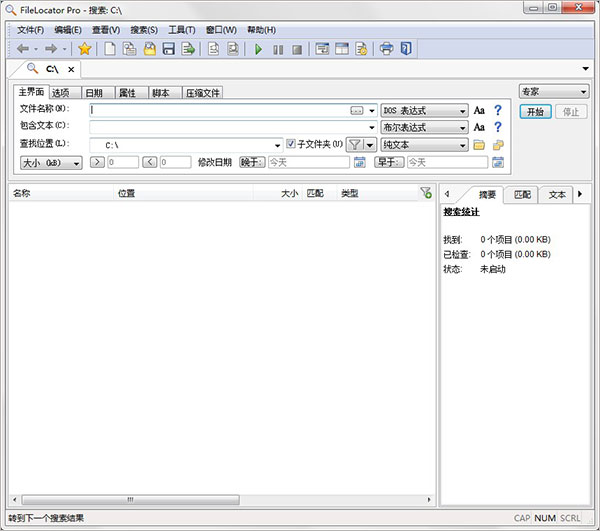This screenshot has height=531, width=600.
Task: Print results with printer icon
Action: [x=386, y=49]
